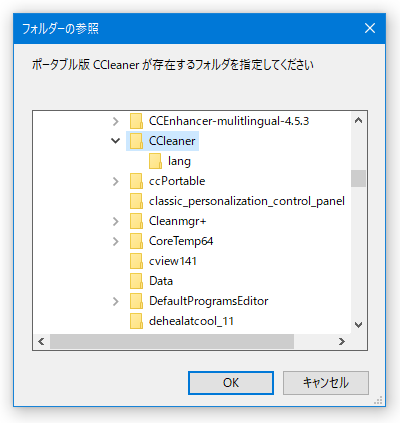Click the CCleaner folder icon
The image size is (400, 423).
[x=136, y=141]
